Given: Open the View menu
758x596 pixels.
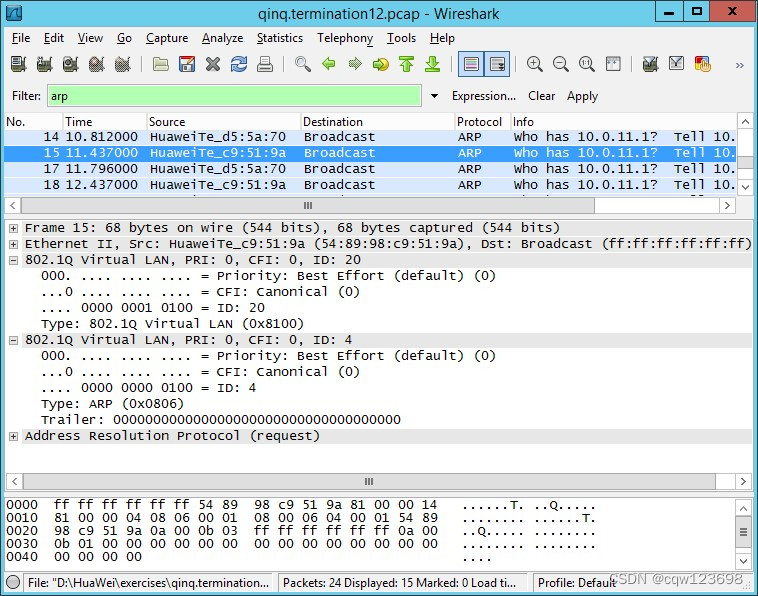Looking at the screenshot, I should click(x=90, y=38).
